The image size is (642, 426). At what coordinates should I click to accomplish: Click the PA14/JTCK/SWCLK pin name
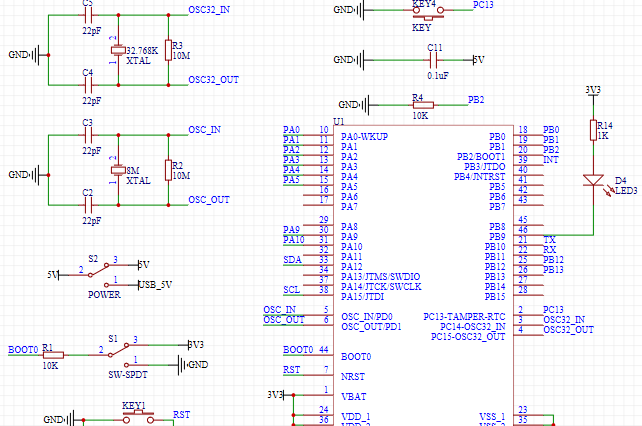381,287
